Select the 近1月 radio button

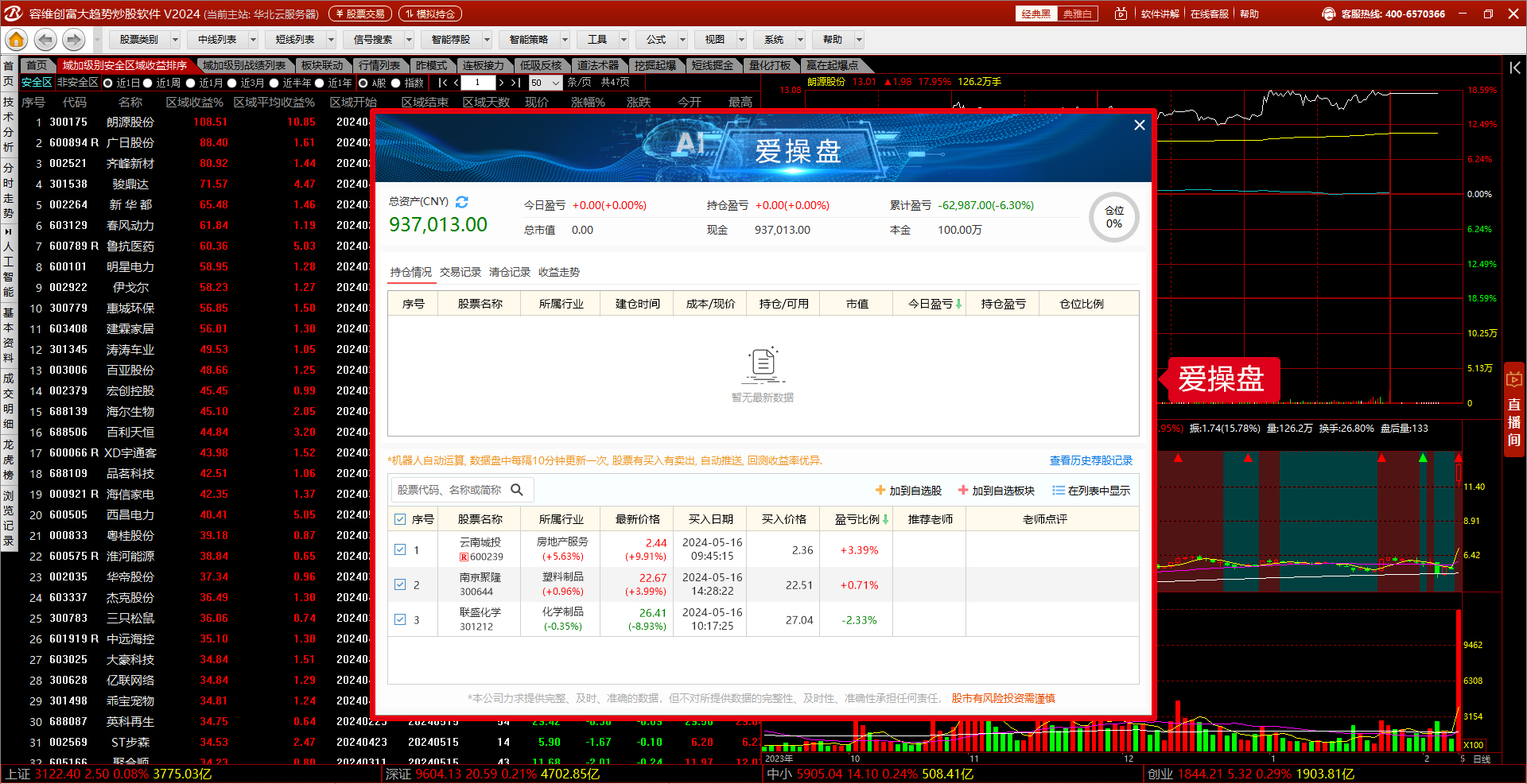click(x=190, y=83)
